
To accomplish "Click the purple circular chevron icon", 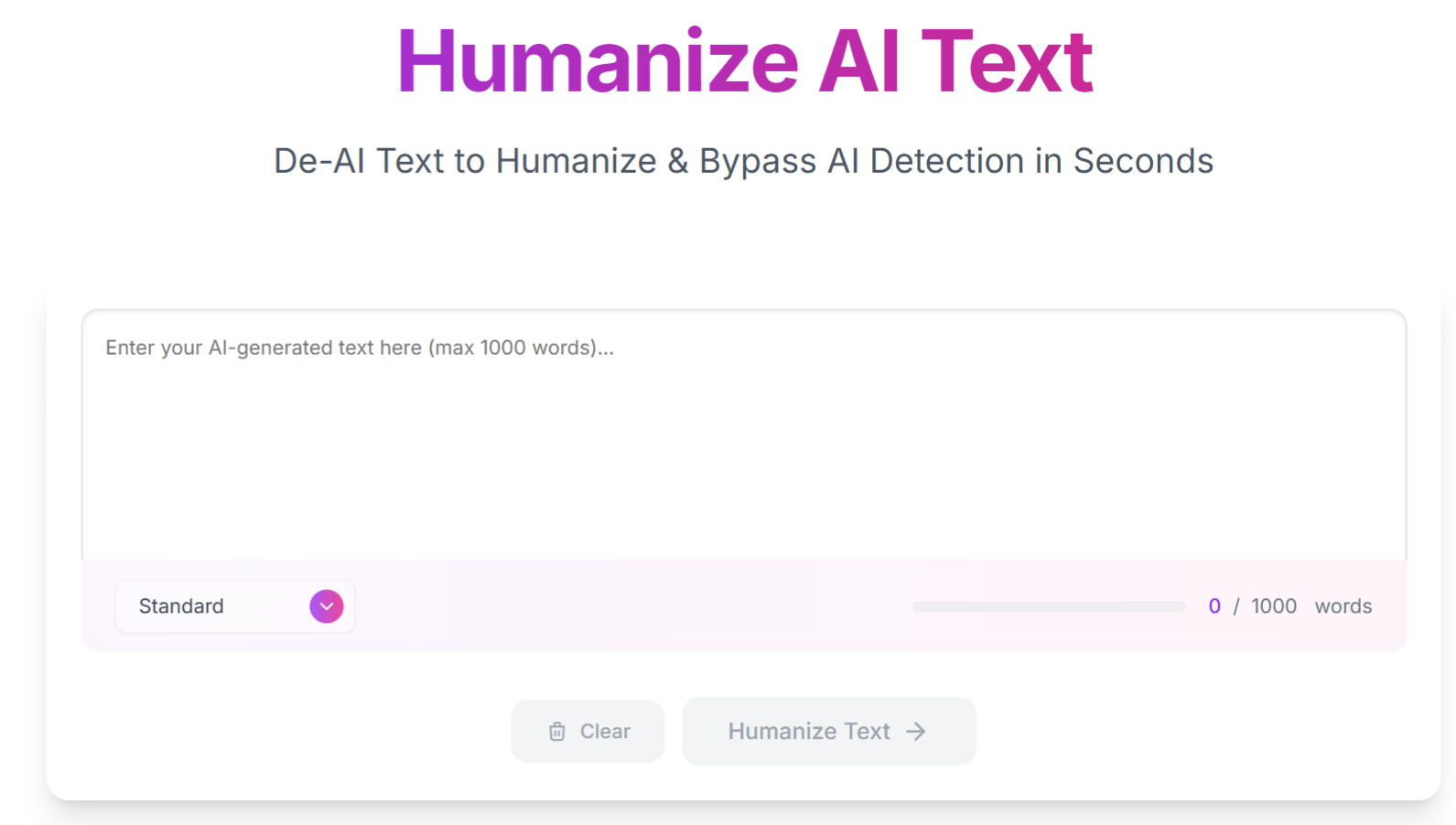I will 327,606.
